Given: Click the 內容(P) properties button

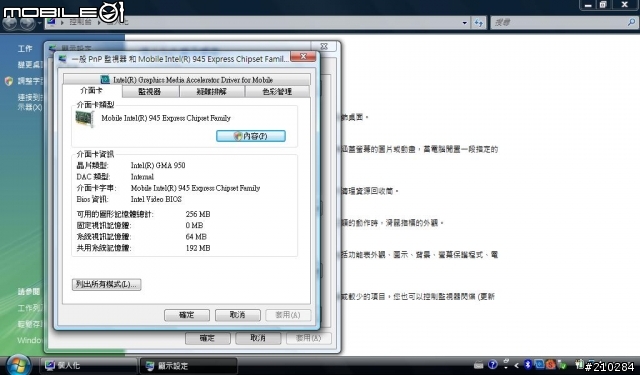Looking at the screenshot, I should coord(251,136).
